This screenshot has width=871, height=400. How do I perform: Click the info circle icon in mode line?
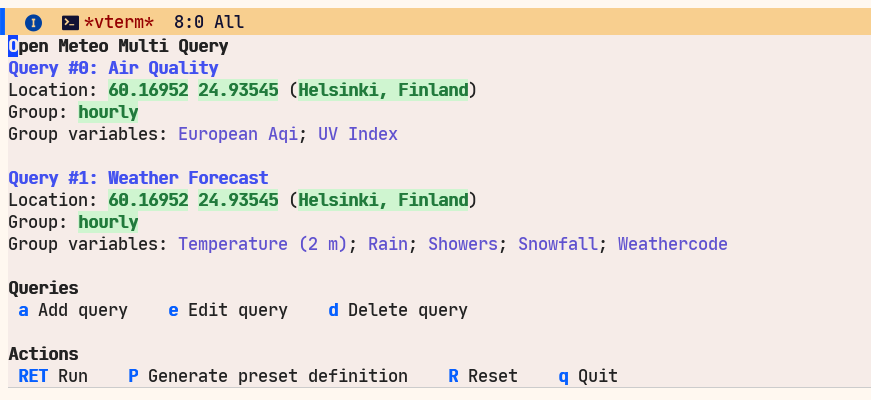33,22
